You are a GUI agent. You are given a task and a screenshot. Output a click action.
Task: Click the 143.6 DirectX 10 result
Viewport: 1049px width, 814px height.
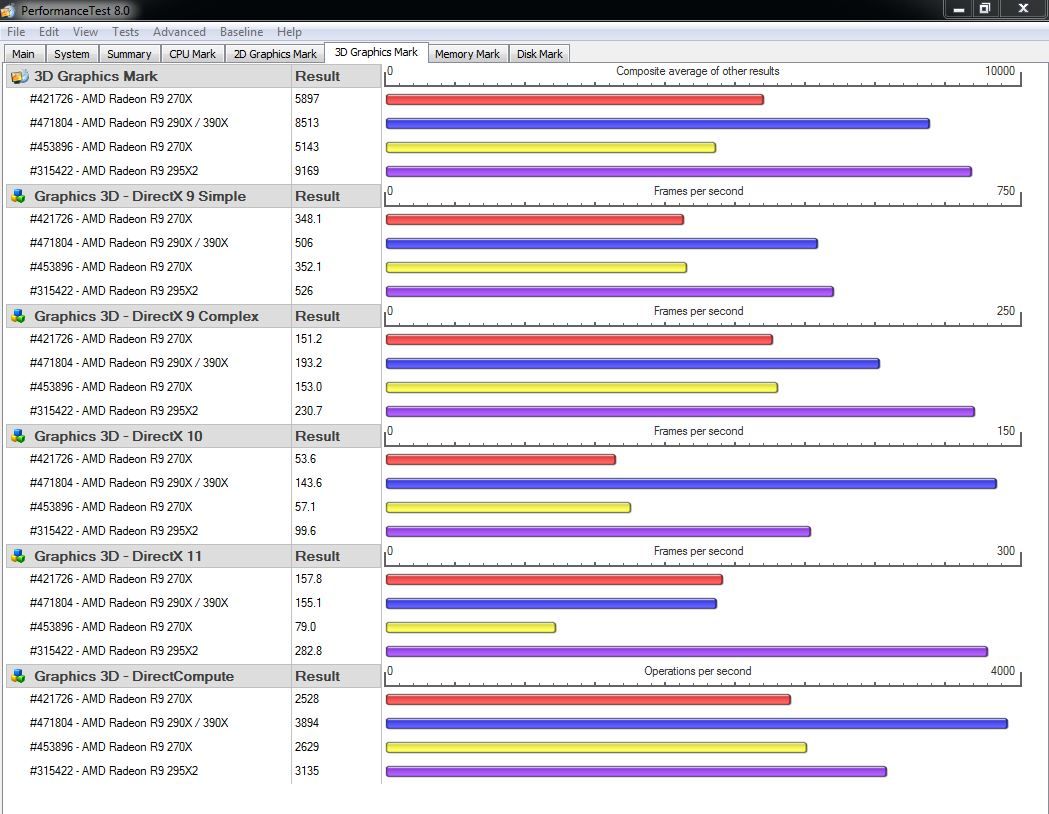click(308, 483)
